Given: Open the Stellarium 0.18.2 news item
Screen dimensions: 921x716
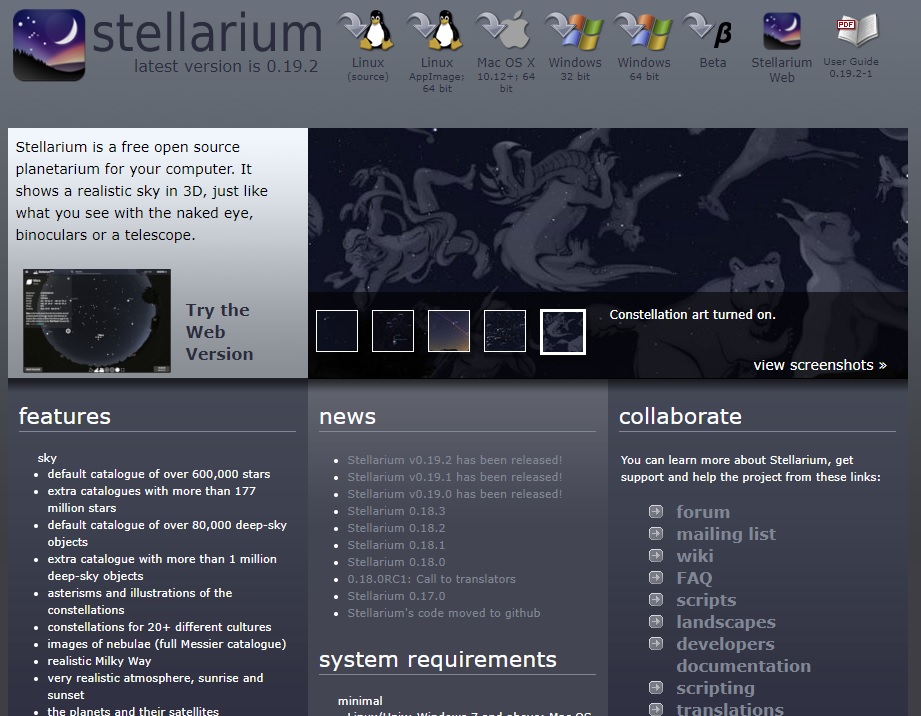Looking at the screenshot, I should (396, 528).
